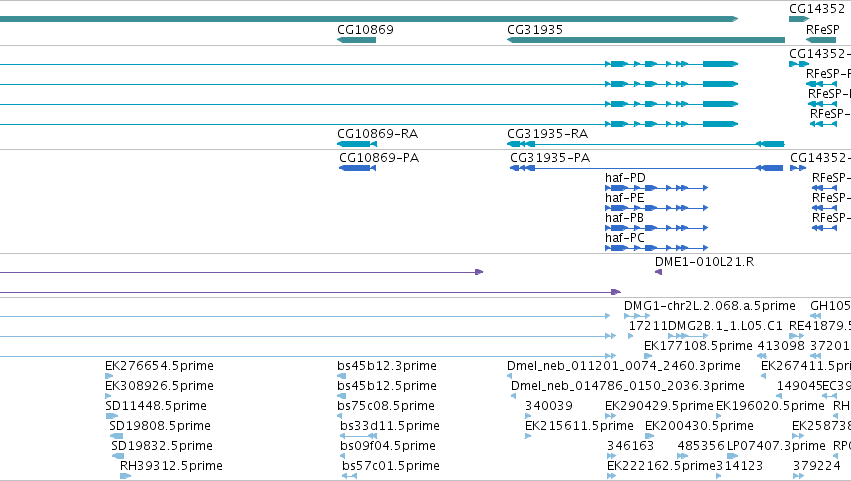Screen dimensions: 851x481
Task: Click the haf-PE coding sequence label
Action: 625,198
